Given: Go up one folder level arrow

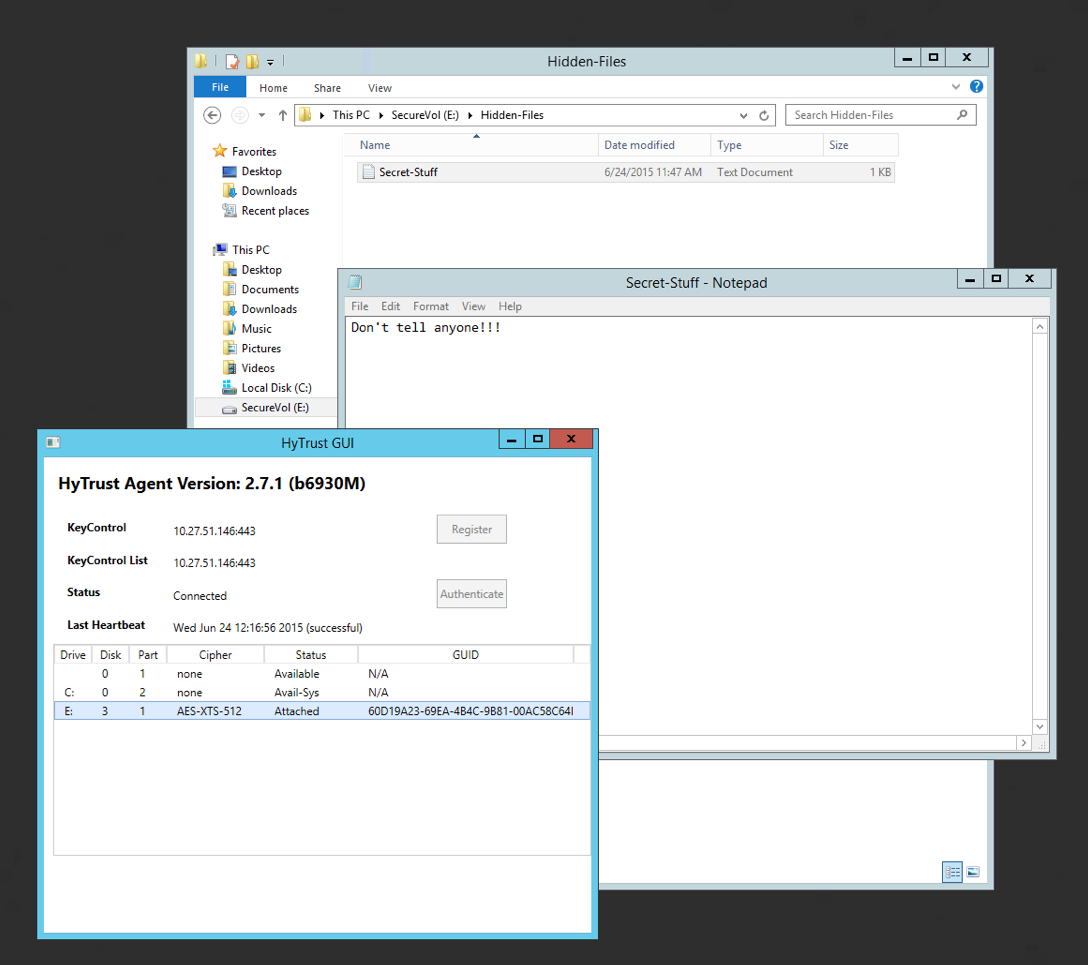Looking at the screenshot, I should pyautogui.click(x=282, y=115).
